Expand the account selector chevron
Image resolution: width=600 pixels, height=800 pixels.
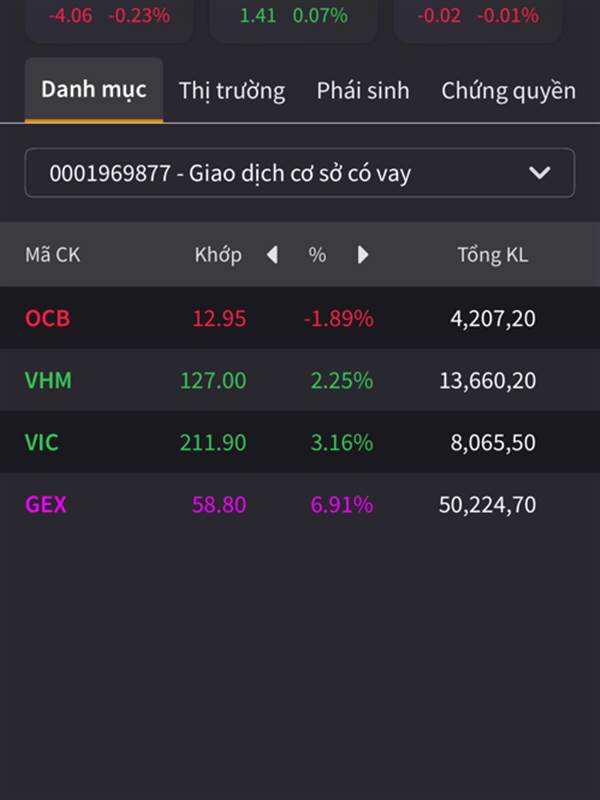tap(539, 173)
